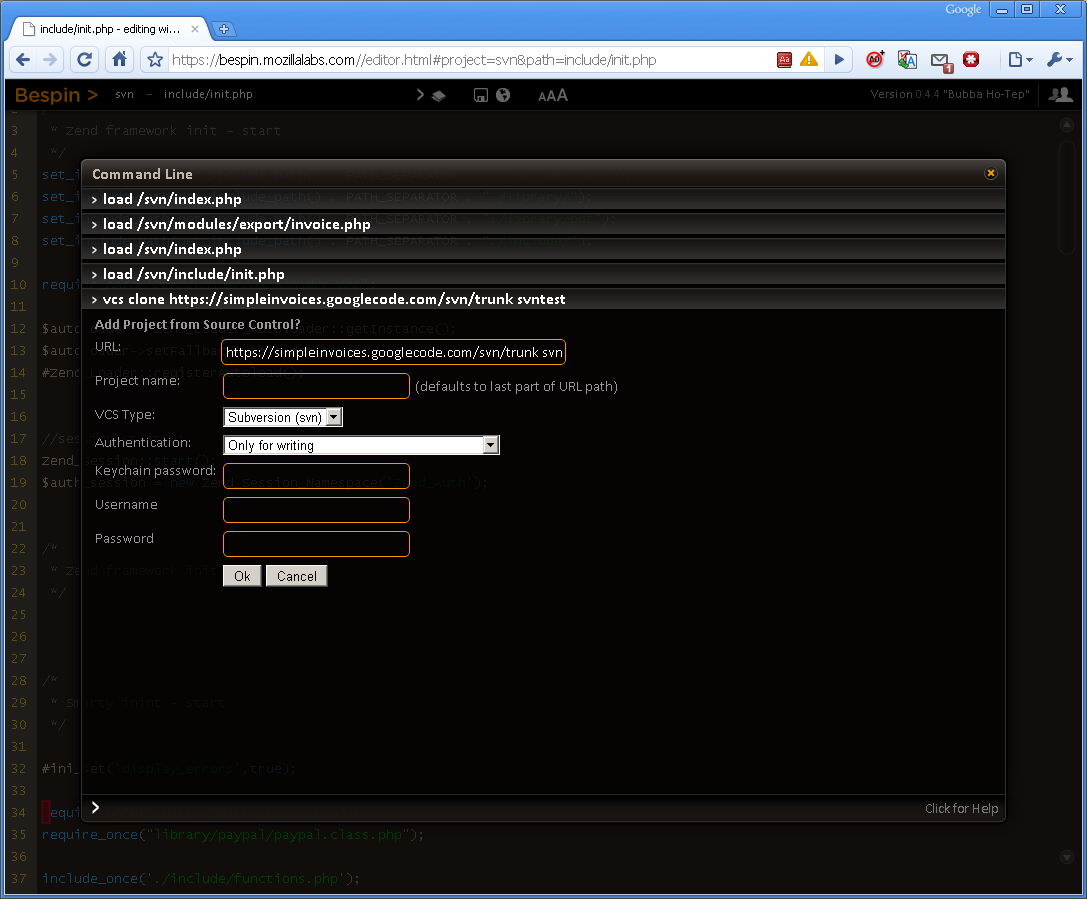The height and width of the screenshot is (899, 1087).
Task: Click the Username field
Action: coord(316,510)
